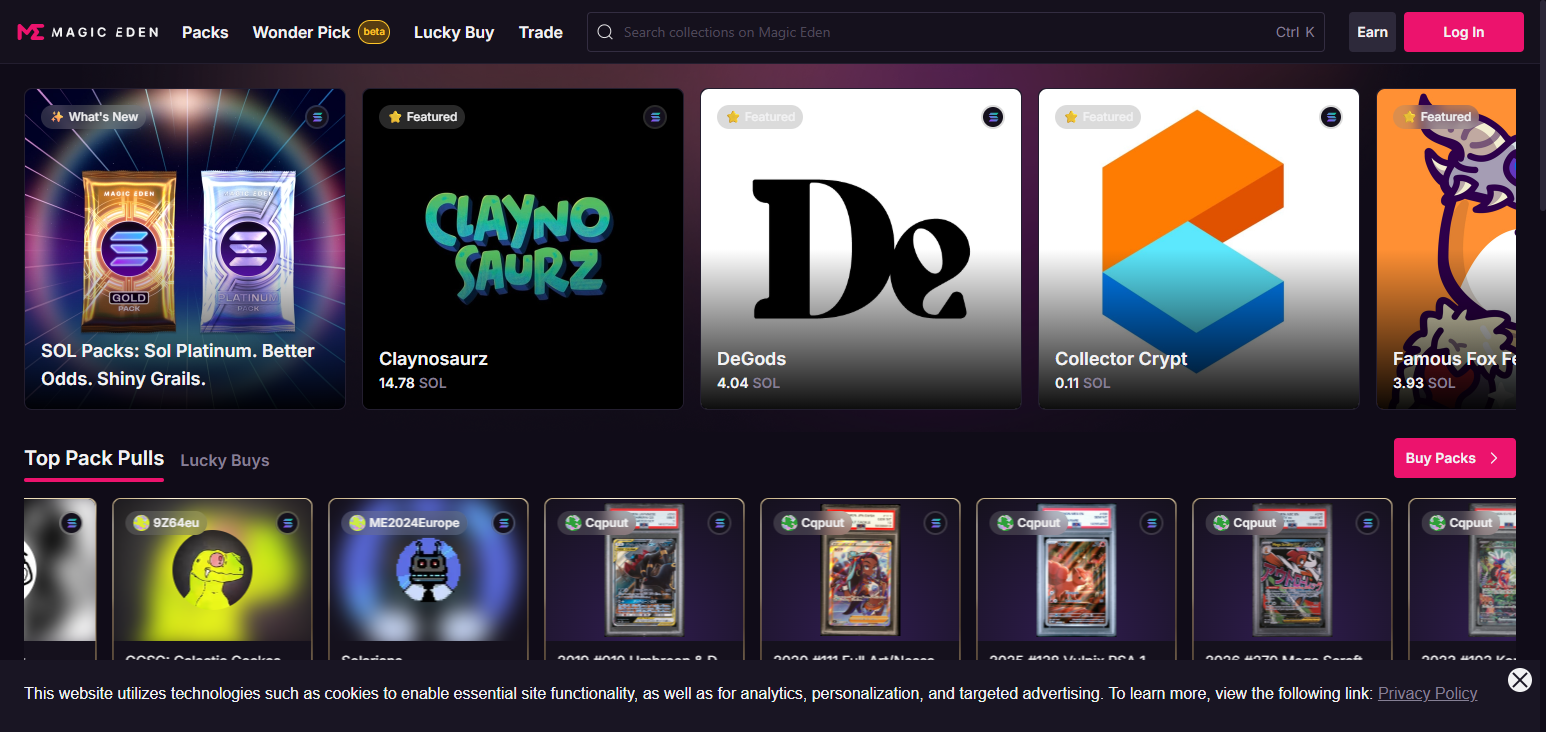1546x732 pixels.
Task: Open the Claynosaurz collection card
Action: click(523, 249)
